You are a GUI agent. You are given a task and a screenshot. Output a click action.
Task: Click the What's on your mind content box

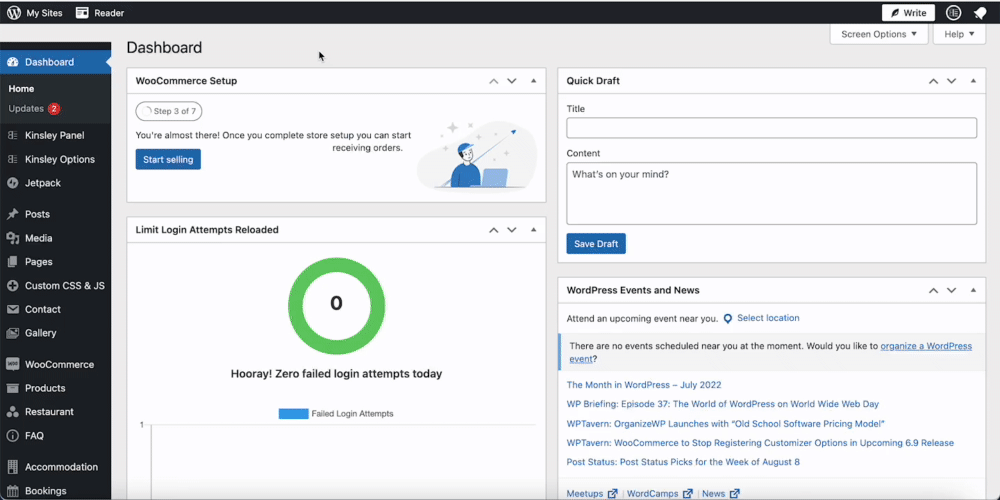pyautogui.click(x=771, y=193)
